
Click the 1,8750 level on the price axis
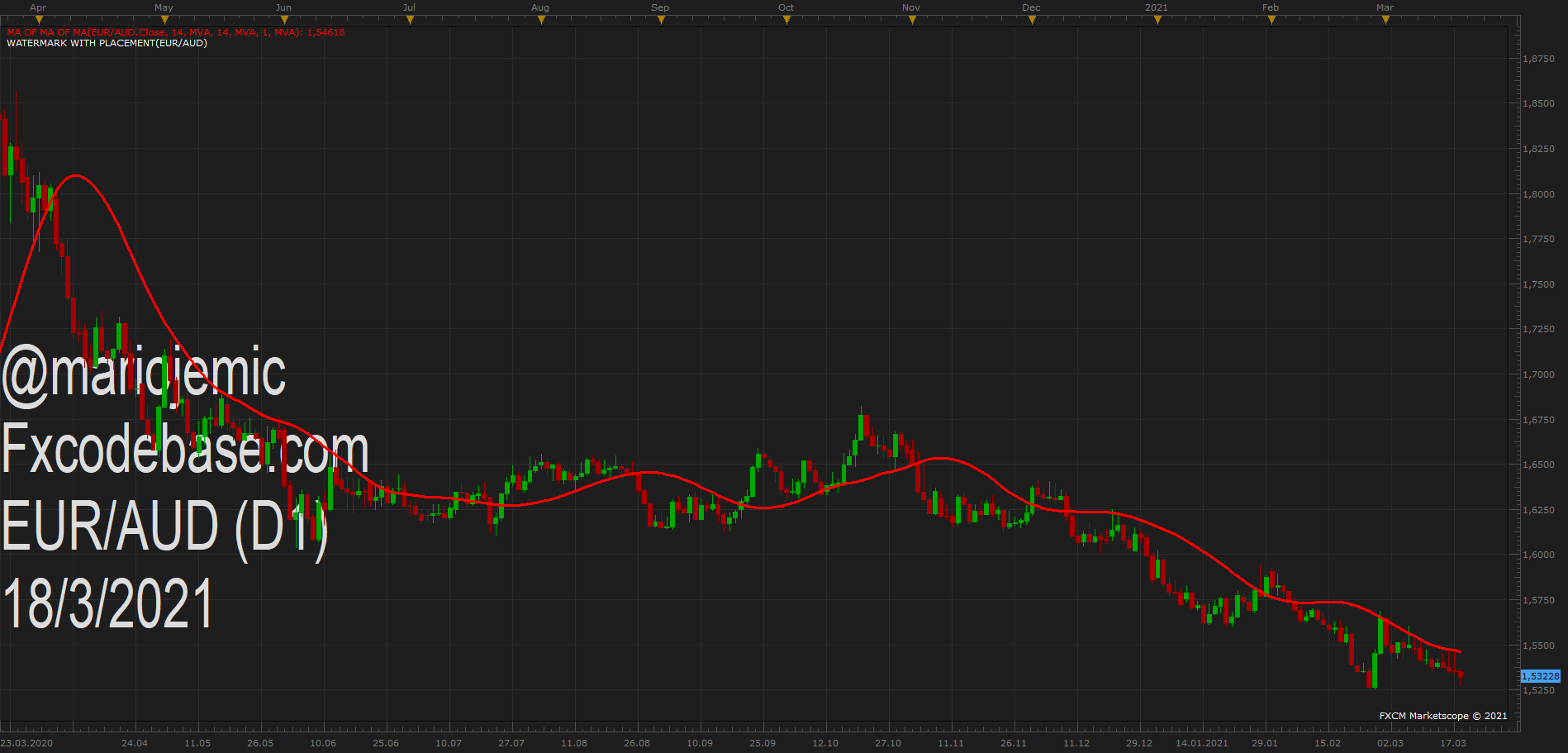tap(1539, 59)
